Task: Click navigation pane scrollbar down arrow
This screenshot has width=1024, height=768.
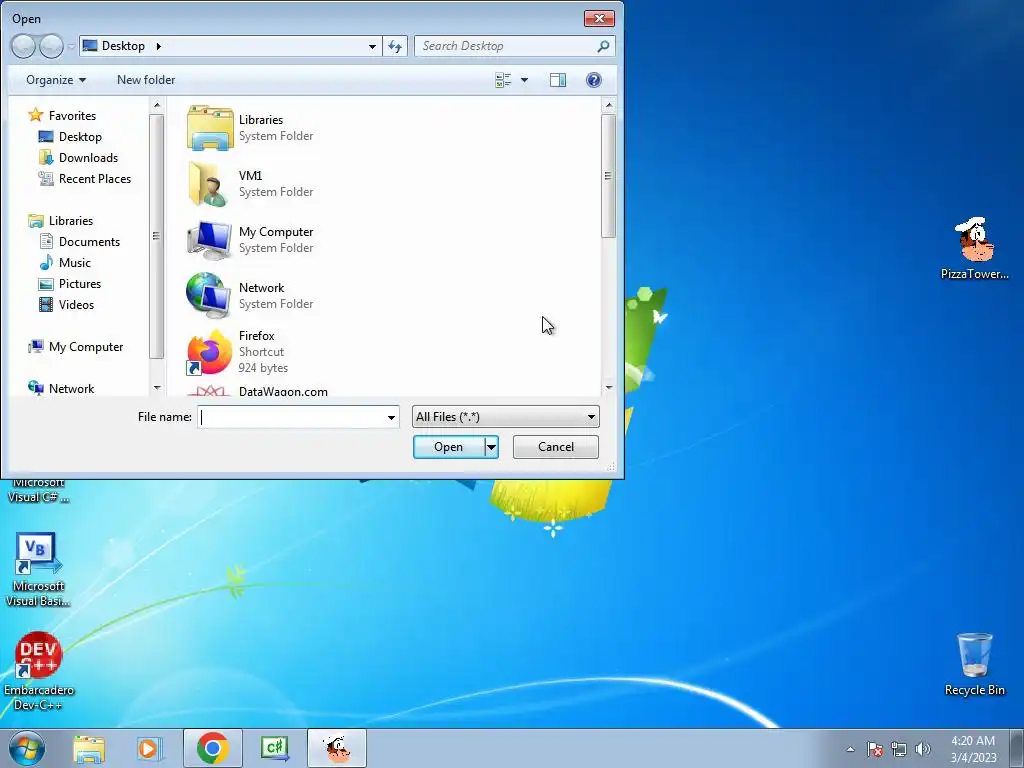Action: click(157, 388)
